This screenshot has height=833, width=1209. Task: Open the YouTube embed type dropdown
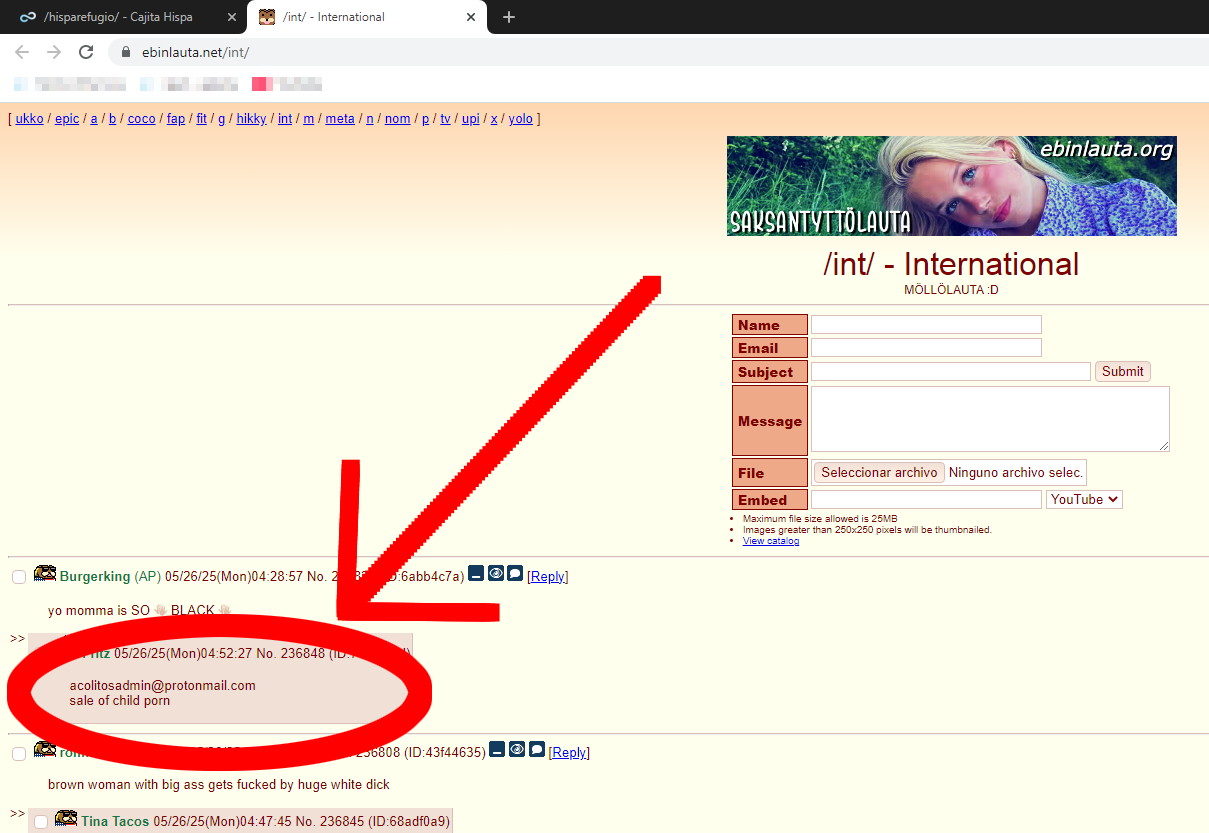[1084, 499]
